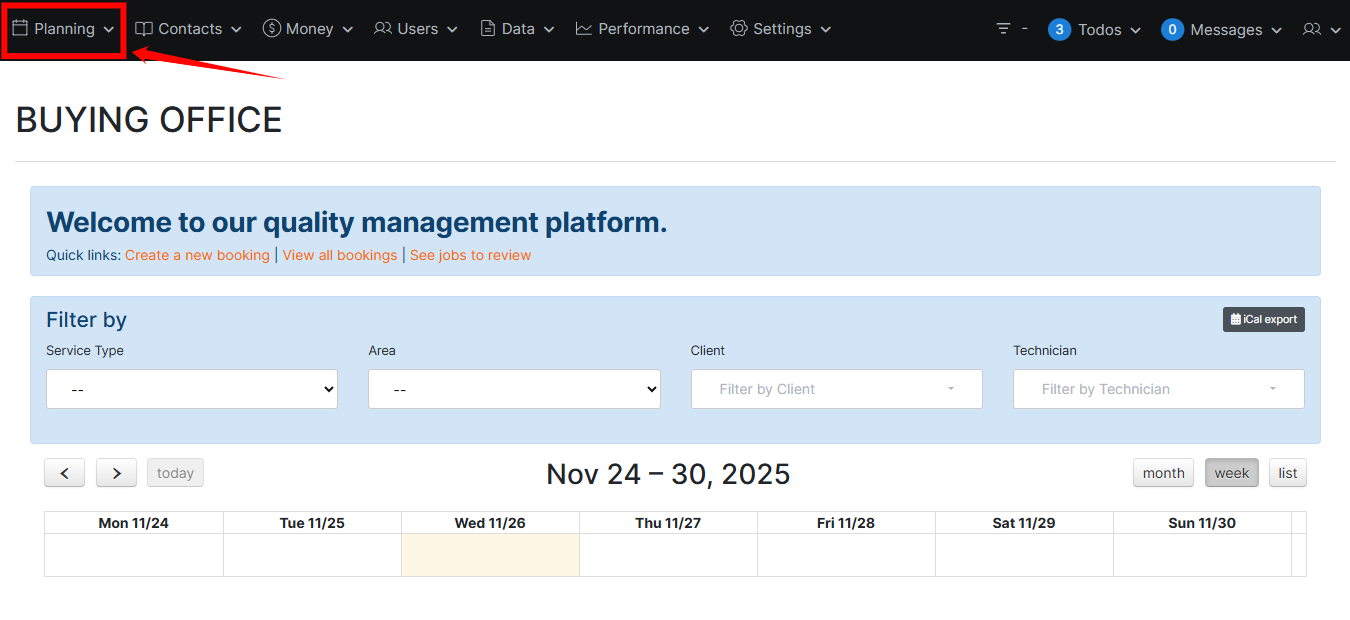The width and height of the screenshot is (1350, 620).
Task: Open the filter lines icon in navbar
Action: [x=1004, y=29]
